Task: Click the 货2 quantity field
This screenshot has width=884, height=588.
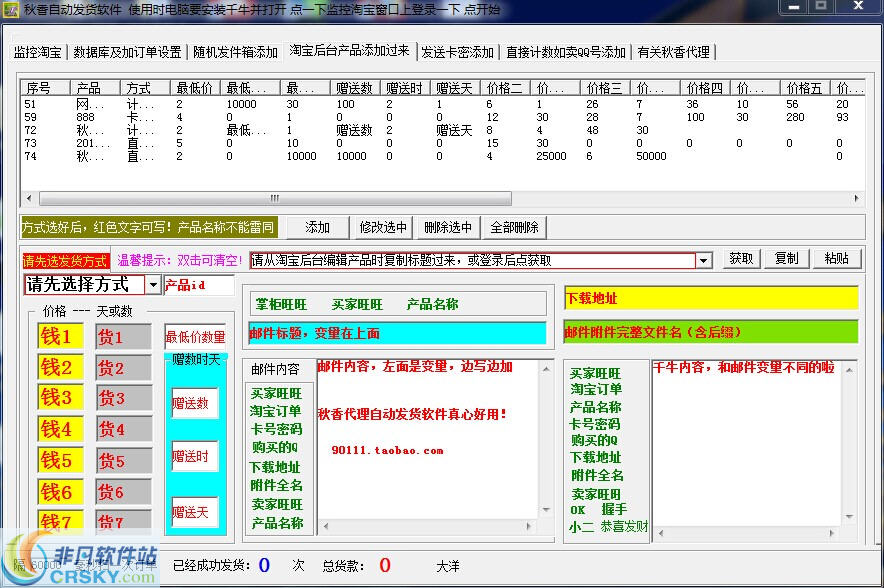Action: pyautogui.click(x=123, y=368)
